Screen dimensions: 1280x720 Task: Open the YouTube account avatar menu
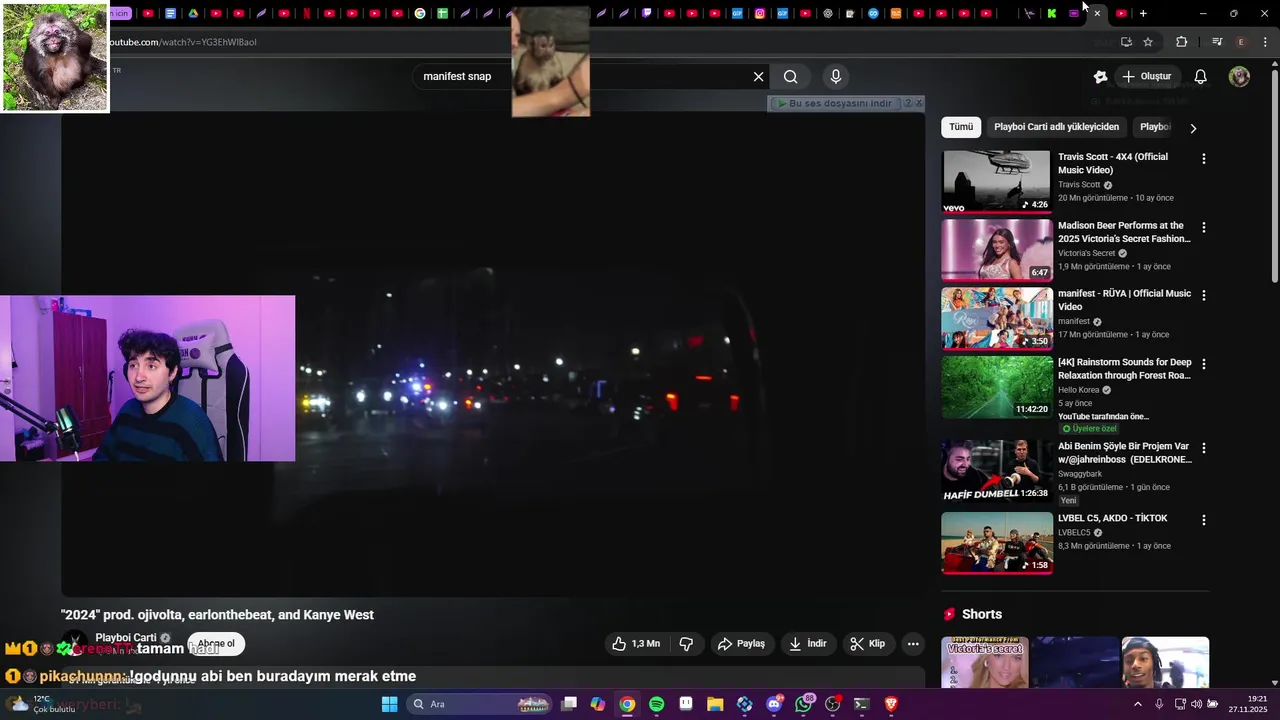point(1239,76)
